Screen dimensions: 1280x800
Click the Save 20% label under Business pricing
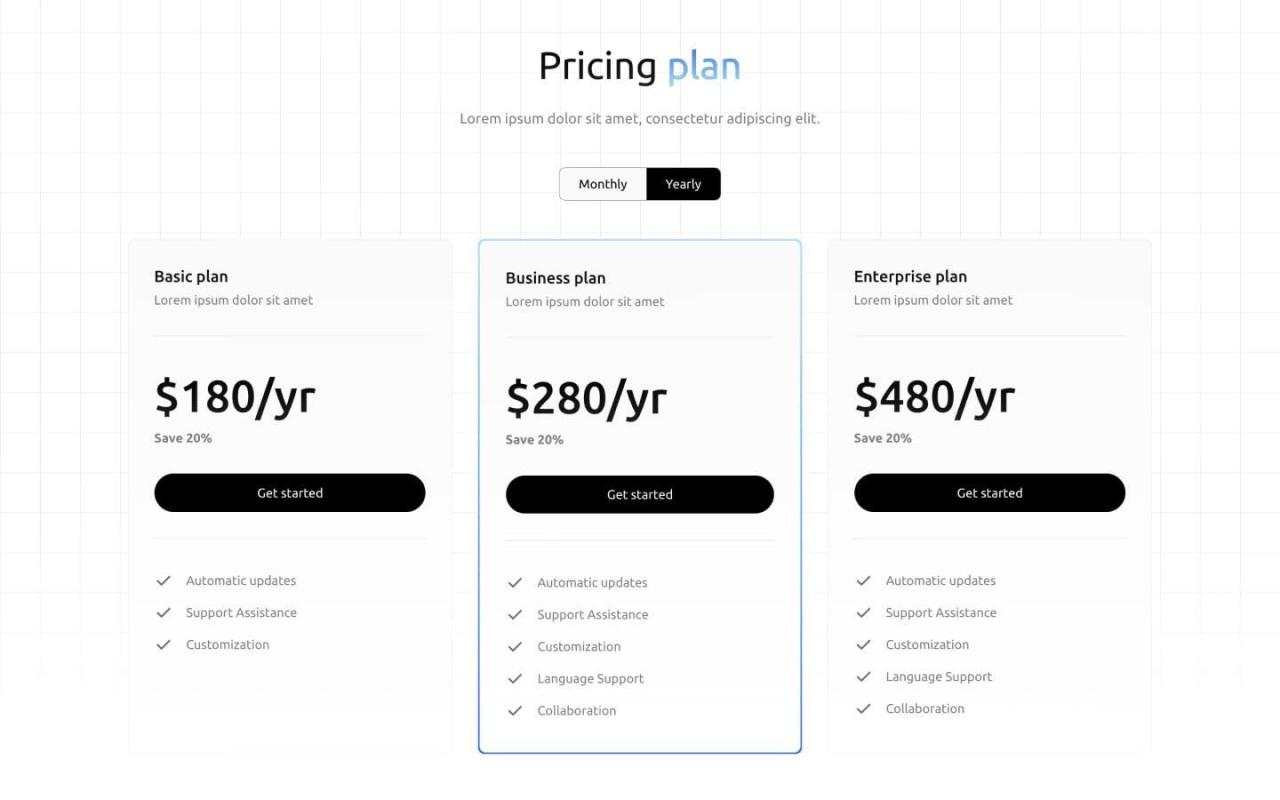point(534,439)
